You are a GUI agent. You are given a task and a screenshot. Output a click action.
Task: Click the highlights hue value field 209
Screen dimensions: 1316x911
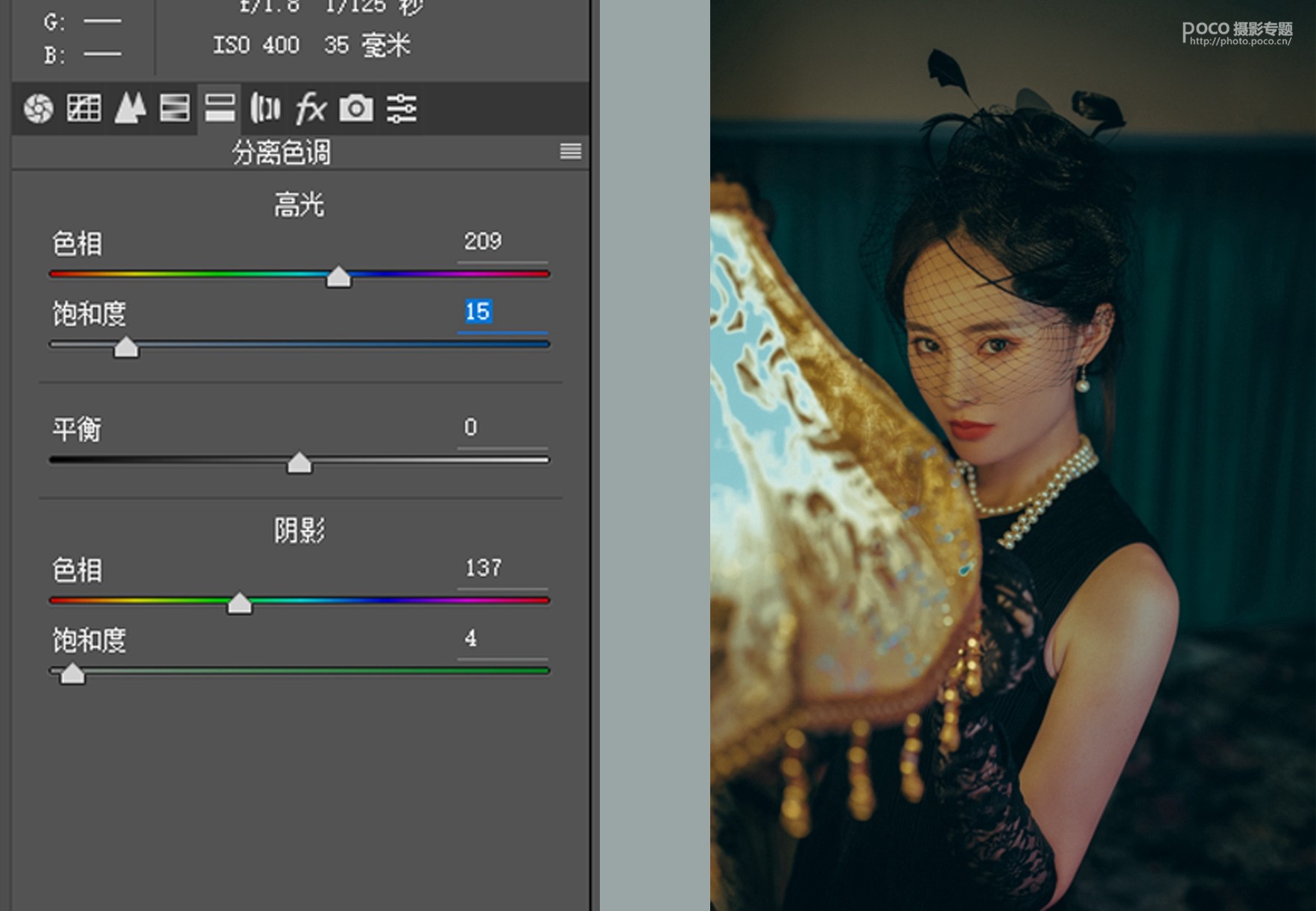click(483, 242)
